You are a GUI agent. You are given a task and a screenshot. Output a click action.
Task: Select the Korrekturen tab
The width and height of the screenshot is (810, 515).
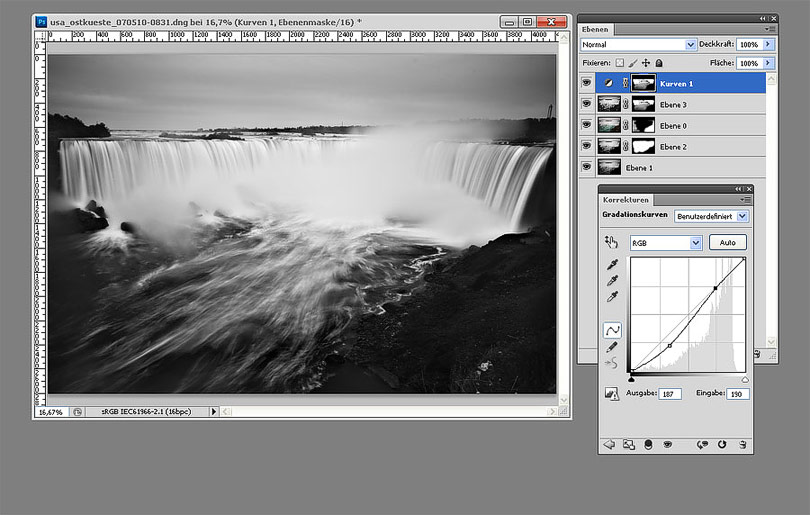626,200
